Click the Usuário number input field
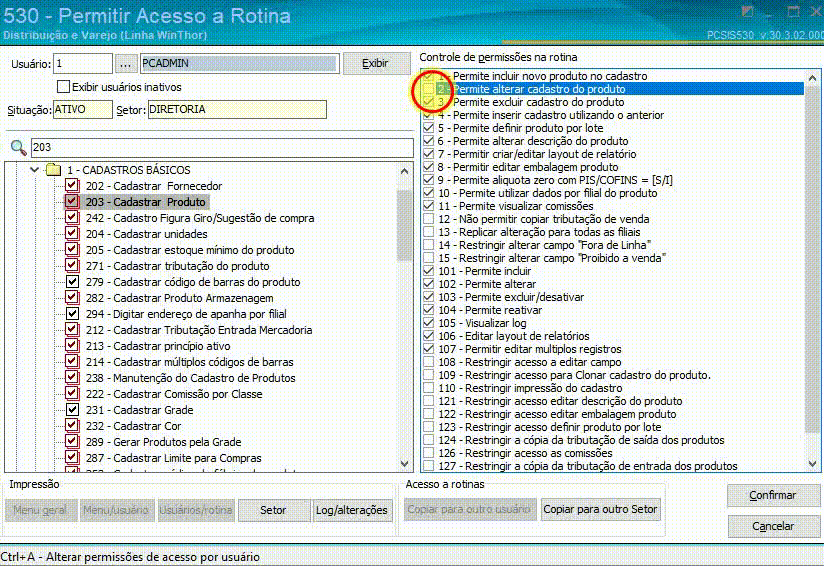 [83, 64]
